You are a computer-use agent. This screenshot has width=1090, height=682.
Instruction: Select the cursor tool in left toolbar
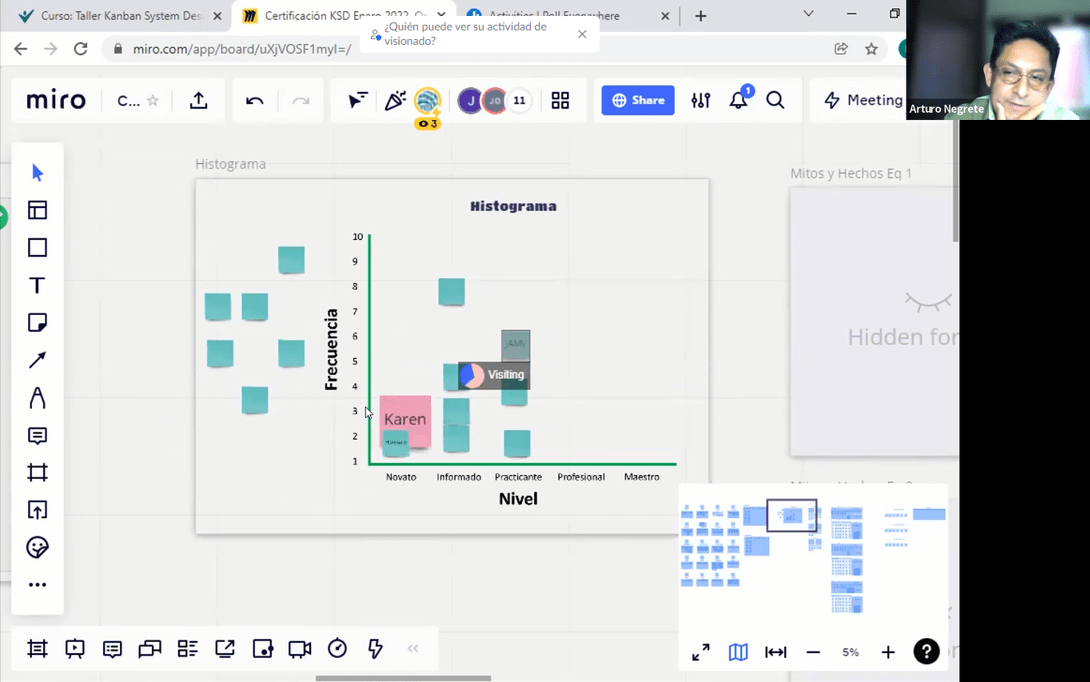pos(37,173)
